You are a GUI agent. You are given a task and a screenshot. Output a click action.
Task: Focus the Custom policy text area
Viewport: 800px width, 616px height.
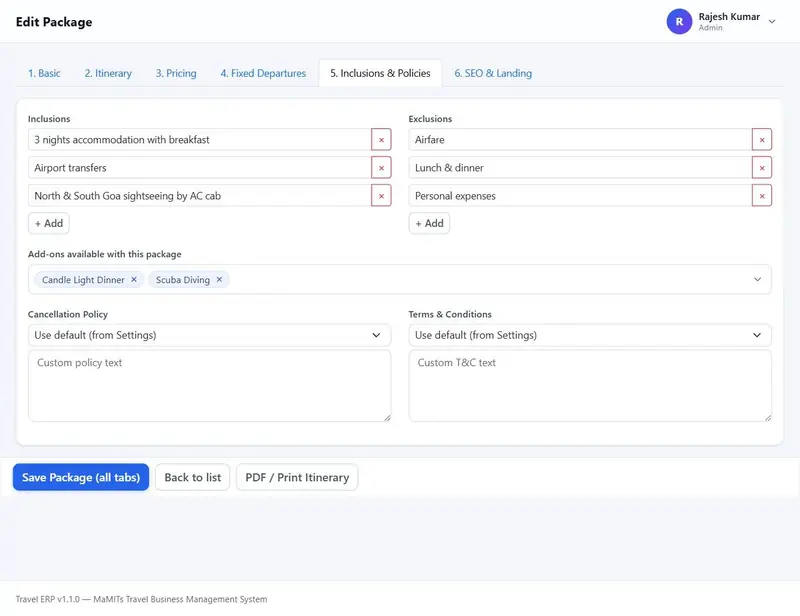click(x=210, y=386)
